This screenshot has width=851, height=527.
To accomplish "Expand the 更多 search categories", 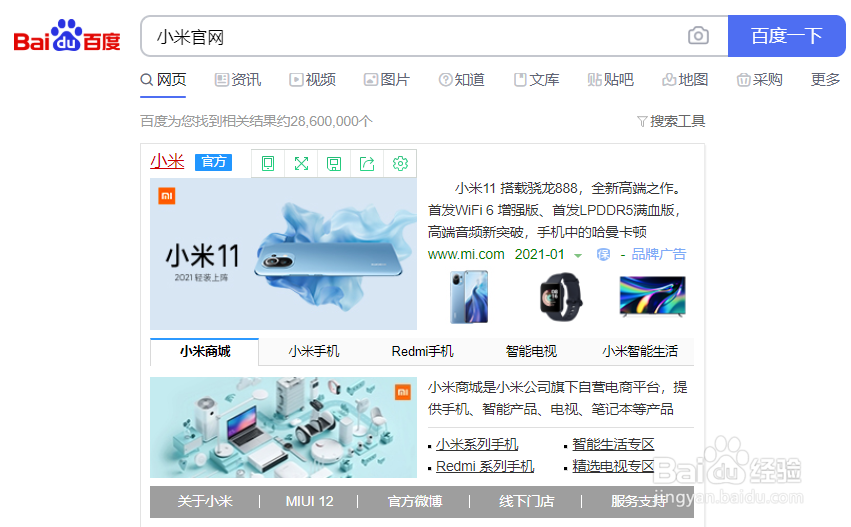I will coord(825,80).
